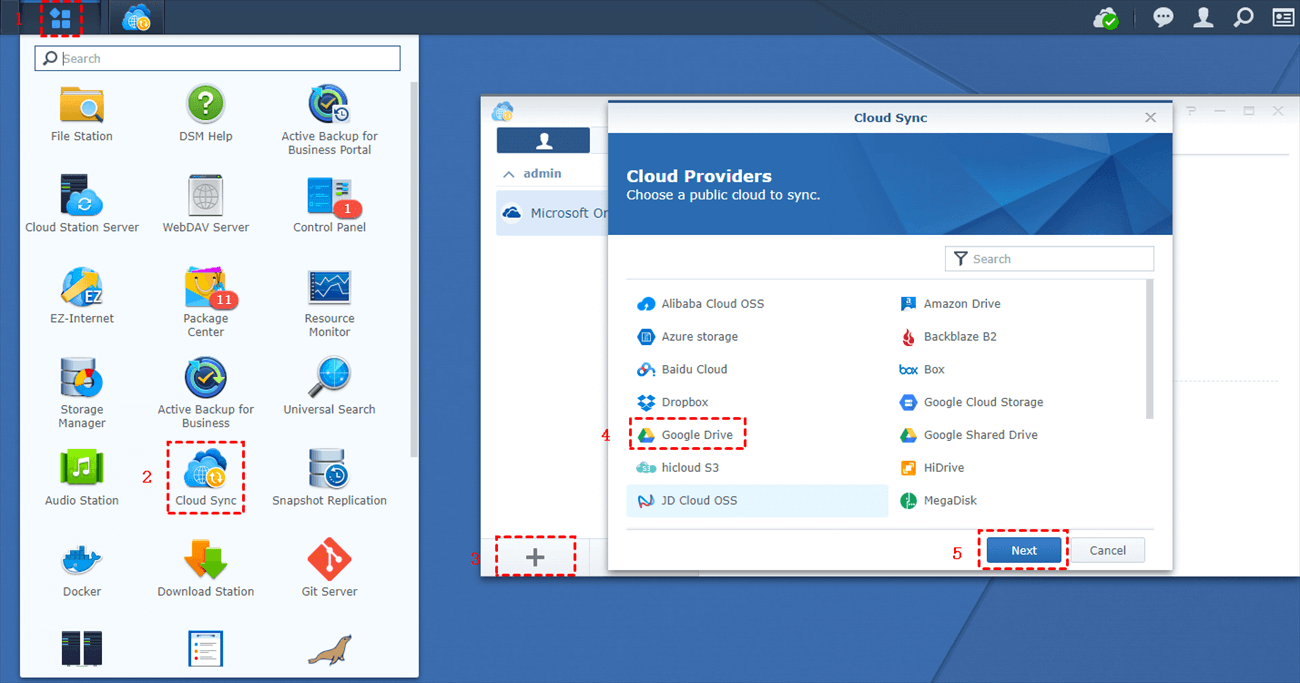Launch WebDAV Server
Viewport: 1300px width, 683px height.
coord(206,204)
